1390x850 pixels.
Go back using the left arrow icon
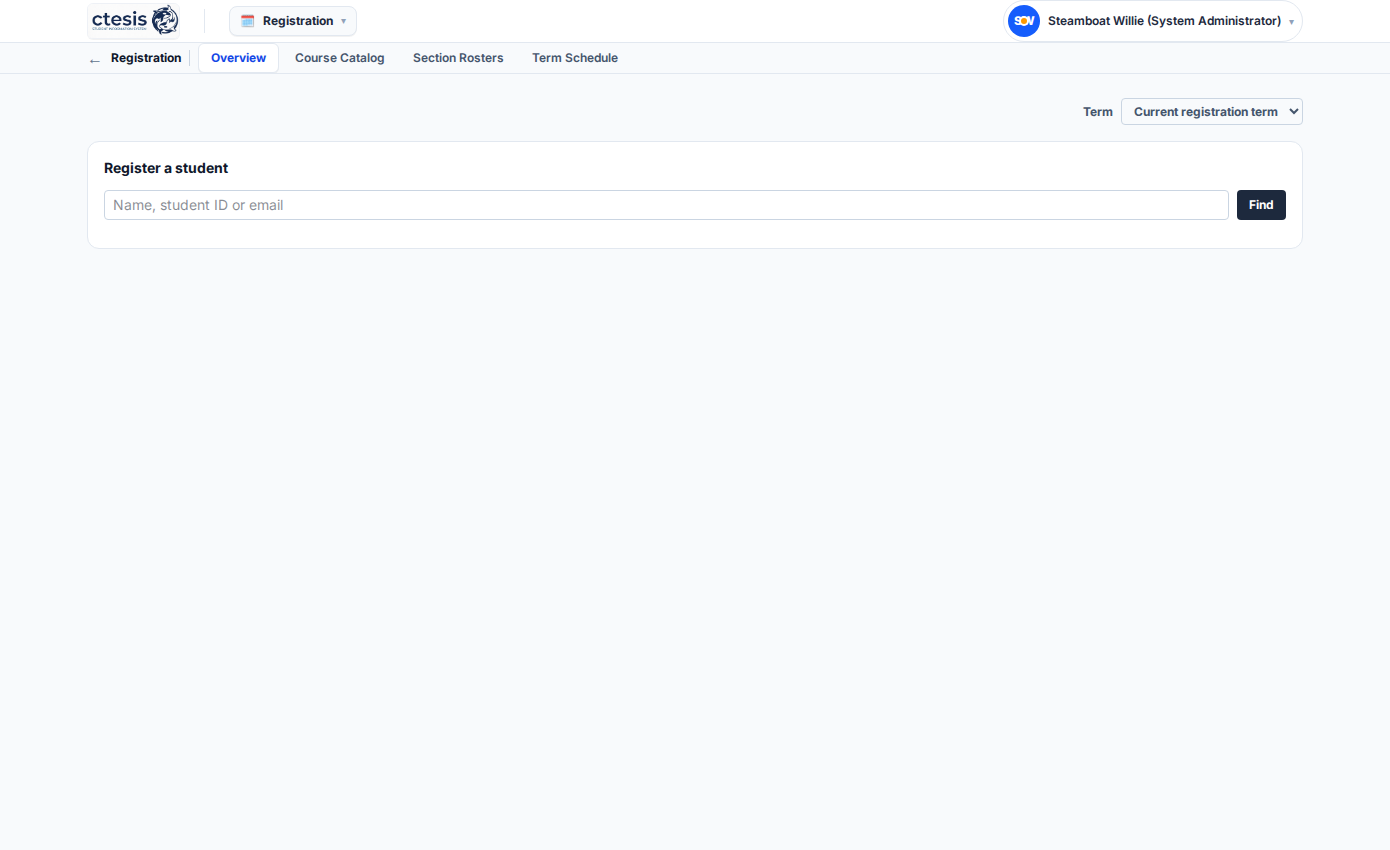(95, 60)
